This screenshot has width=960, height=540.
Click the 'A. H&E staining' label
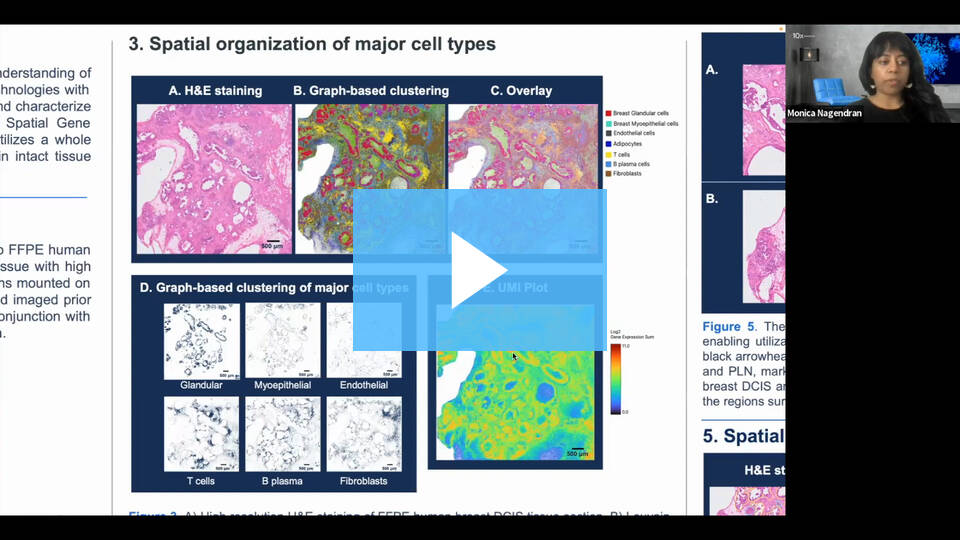point(215,91)
